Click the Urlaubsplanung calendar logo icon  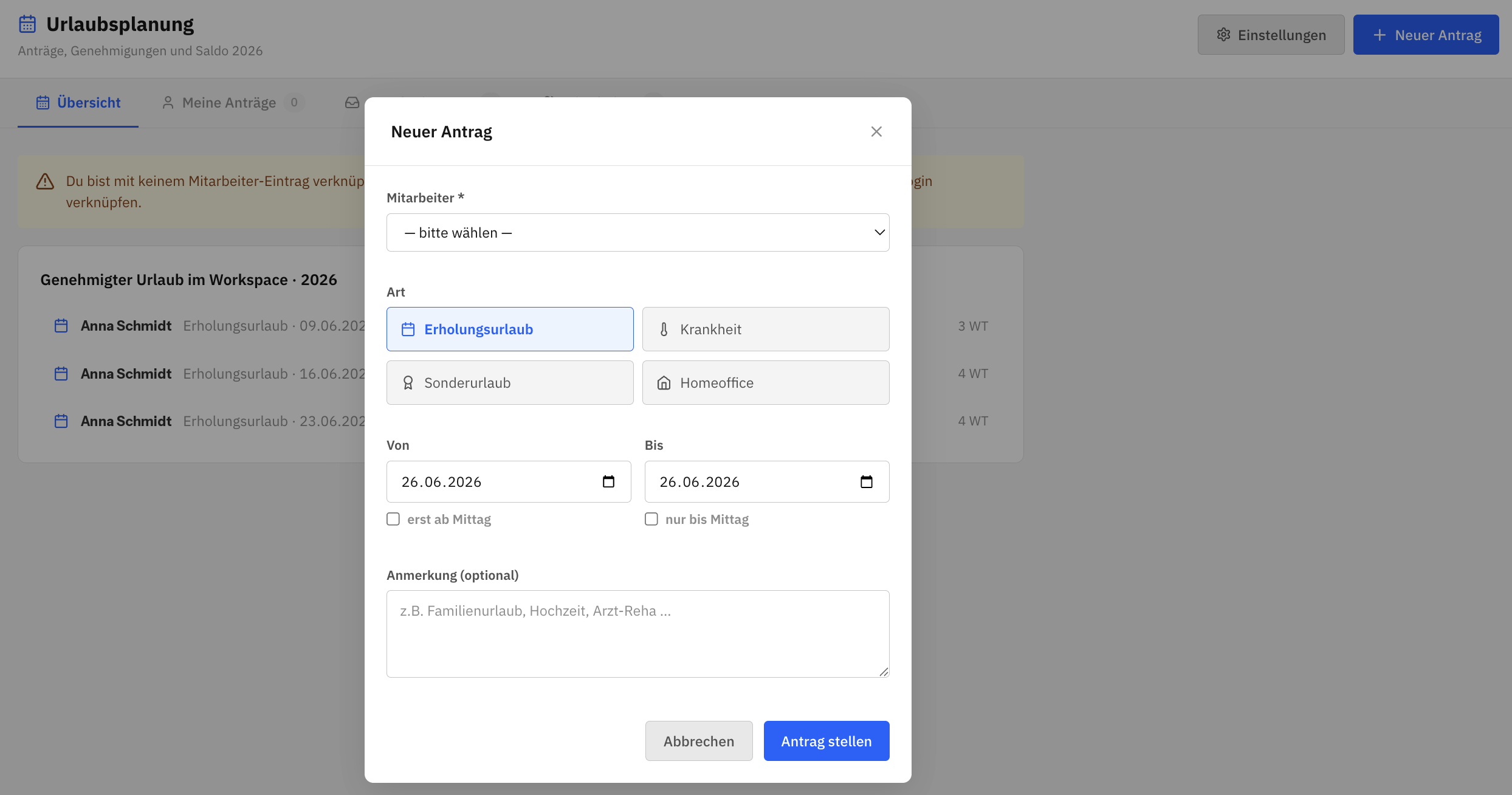click(x=27, y=24)
